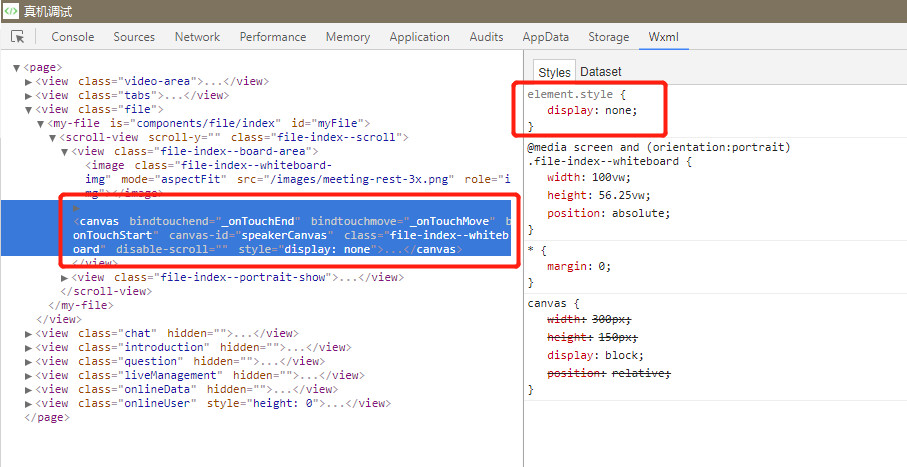Expand the file-index--portrait-show view
The height and width of the screenshot is (467, 907).
click(x=65, y=278)
